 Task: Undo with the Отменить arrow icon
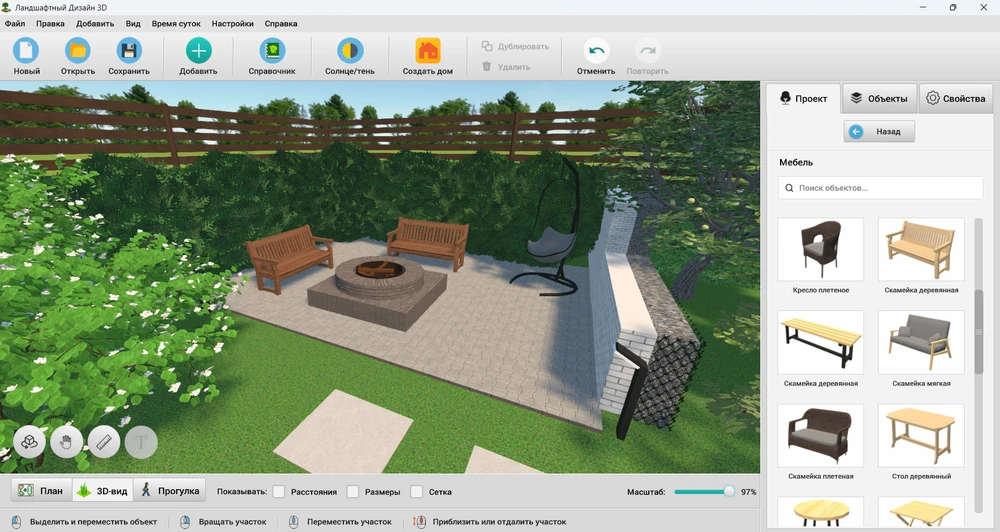pyautogui.click(x=596, y=51)
